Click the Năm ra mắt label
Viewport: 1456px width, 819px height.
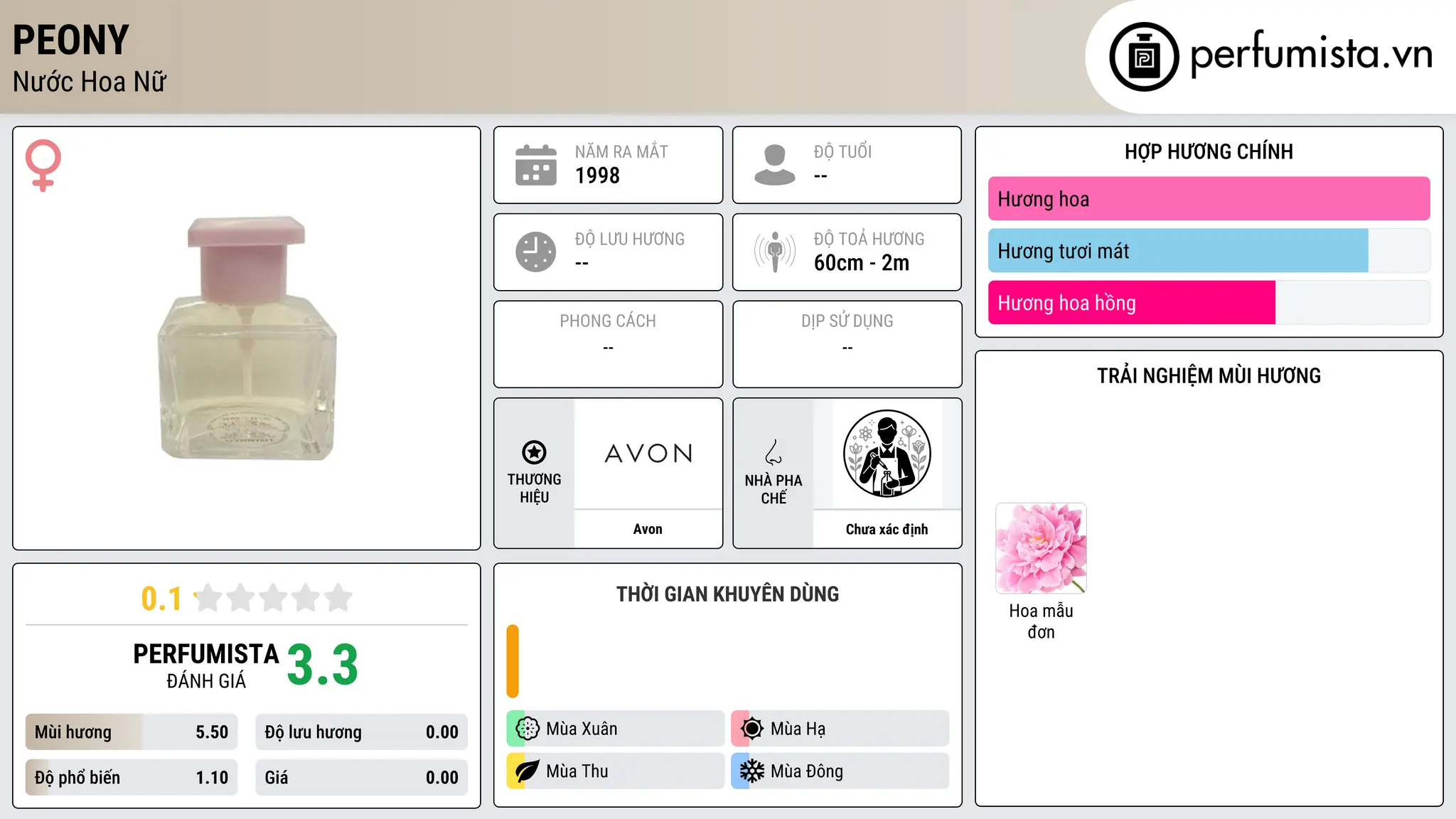tap(621, 151)
